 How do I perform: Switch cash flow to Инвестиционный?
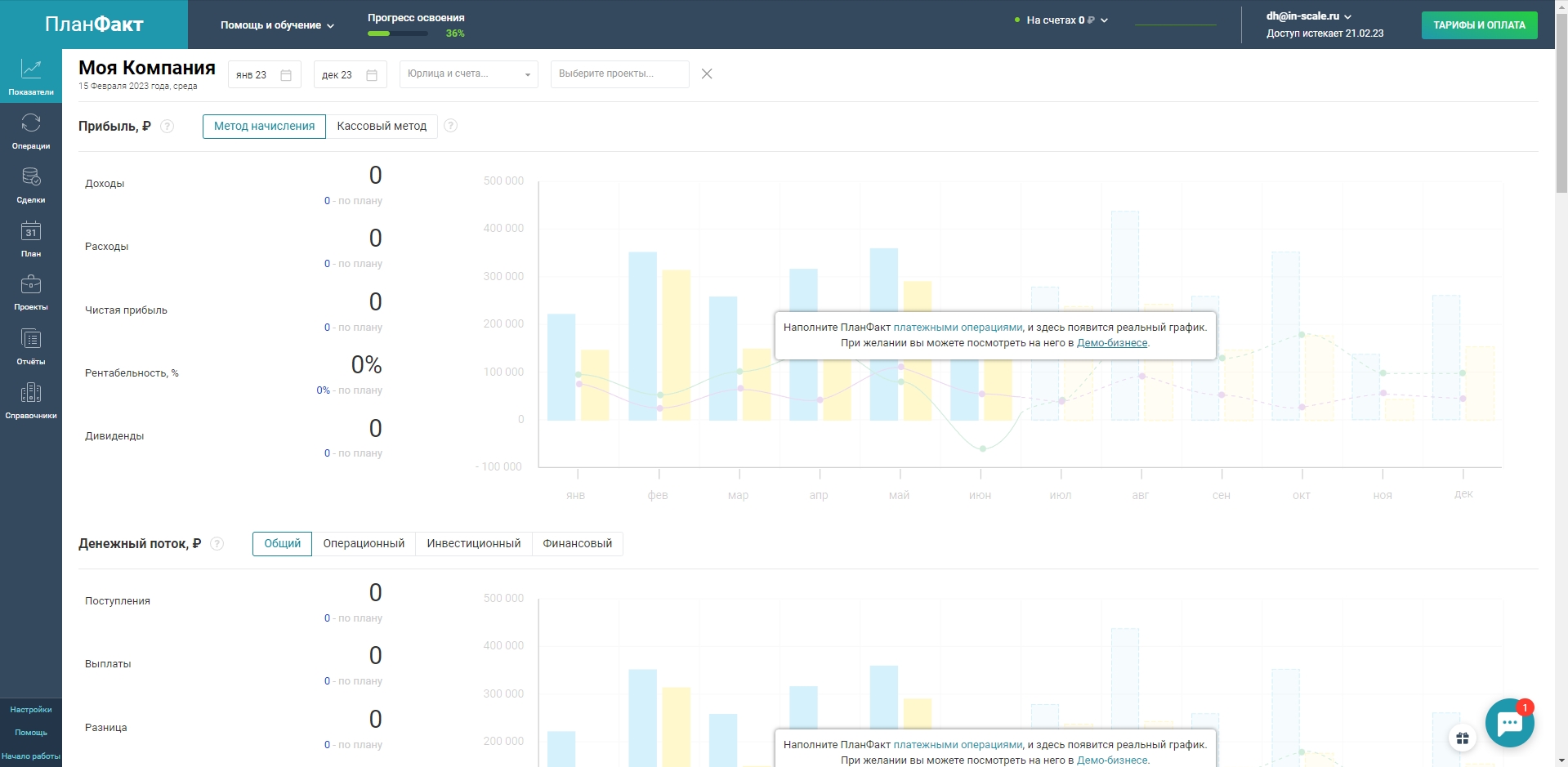click(474, 544)
